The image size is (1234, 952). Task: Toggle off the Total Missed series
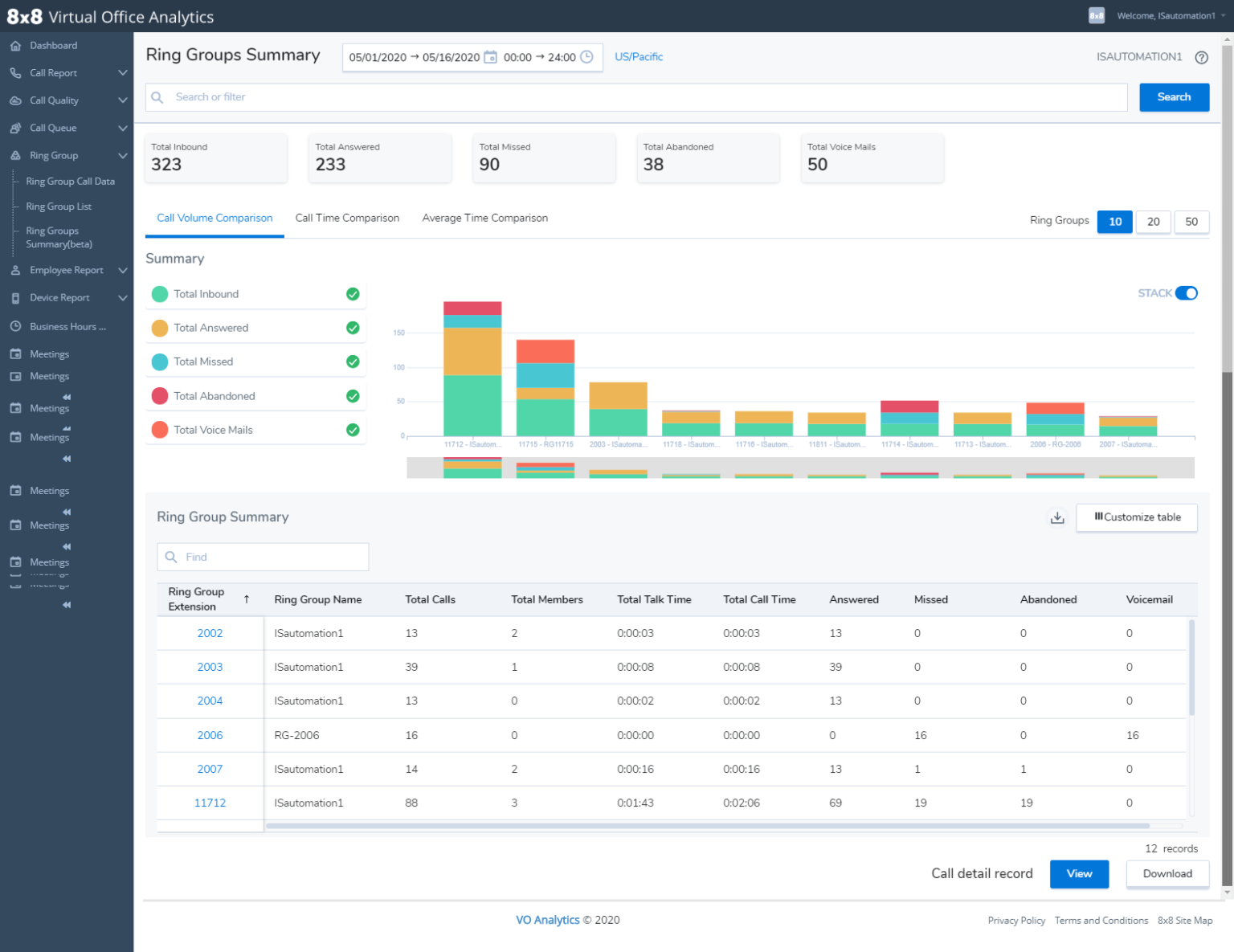(353, 362)
